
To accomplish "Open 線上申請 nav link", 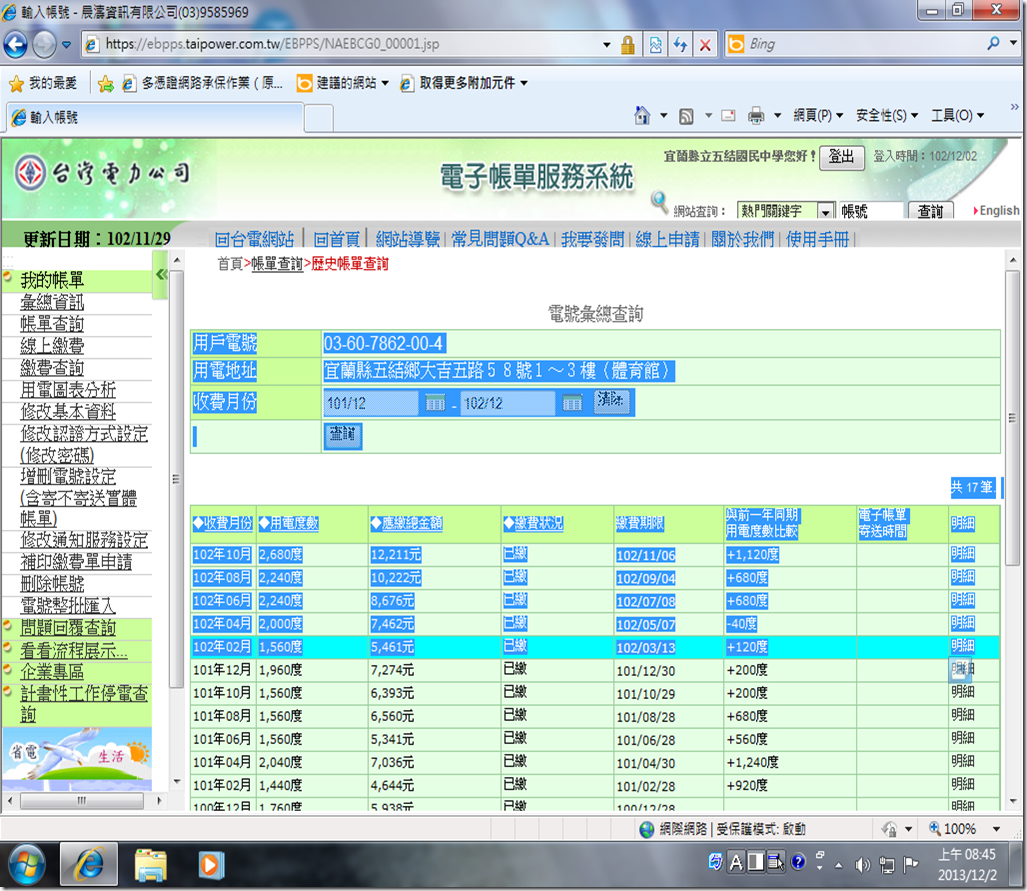I will [x=667, y=239].
